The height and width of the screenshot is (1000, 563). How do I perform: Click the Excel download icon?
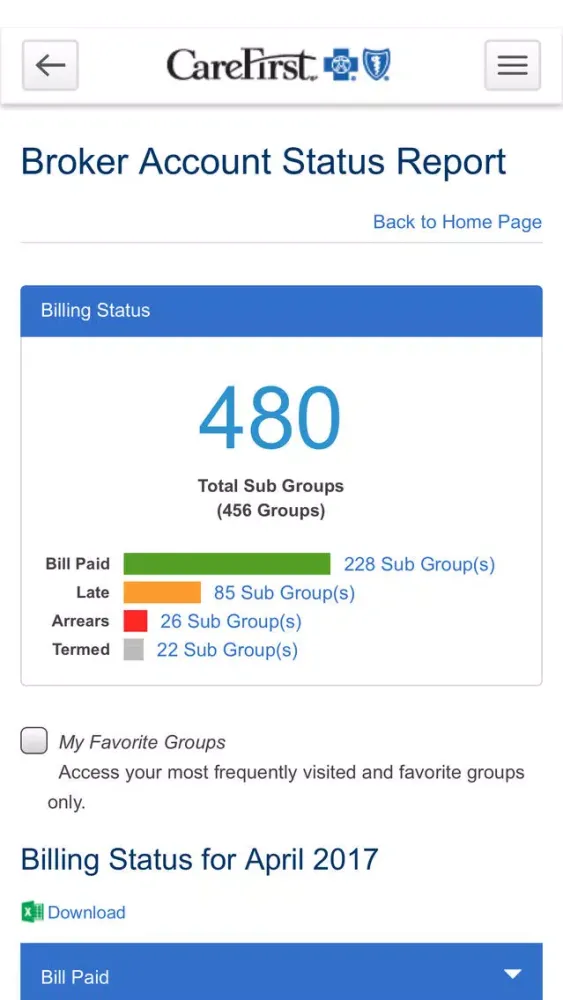tap(33, 912)
